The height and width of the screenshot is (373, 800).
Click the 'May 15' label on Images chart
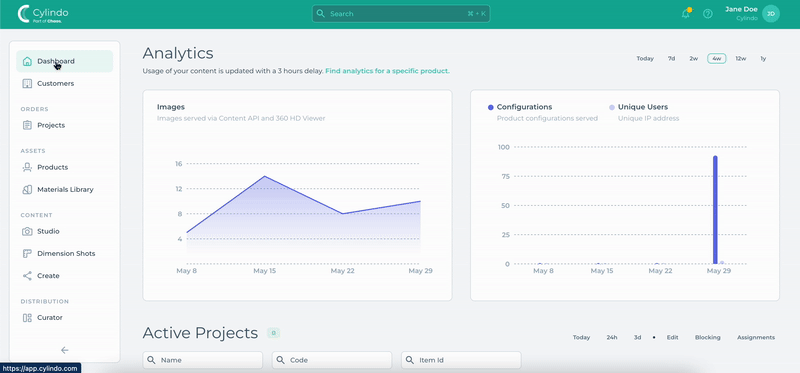click(264, 271)
